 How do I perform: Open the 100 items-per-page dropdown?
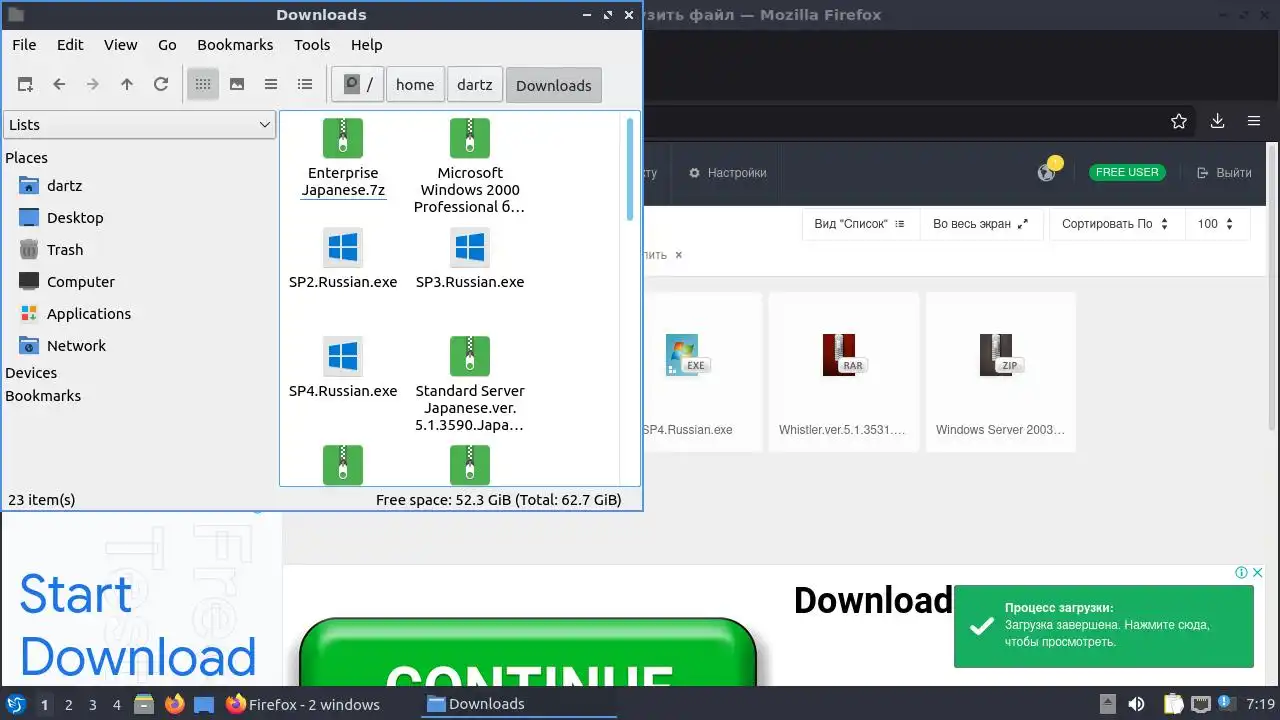[1216, 224]
